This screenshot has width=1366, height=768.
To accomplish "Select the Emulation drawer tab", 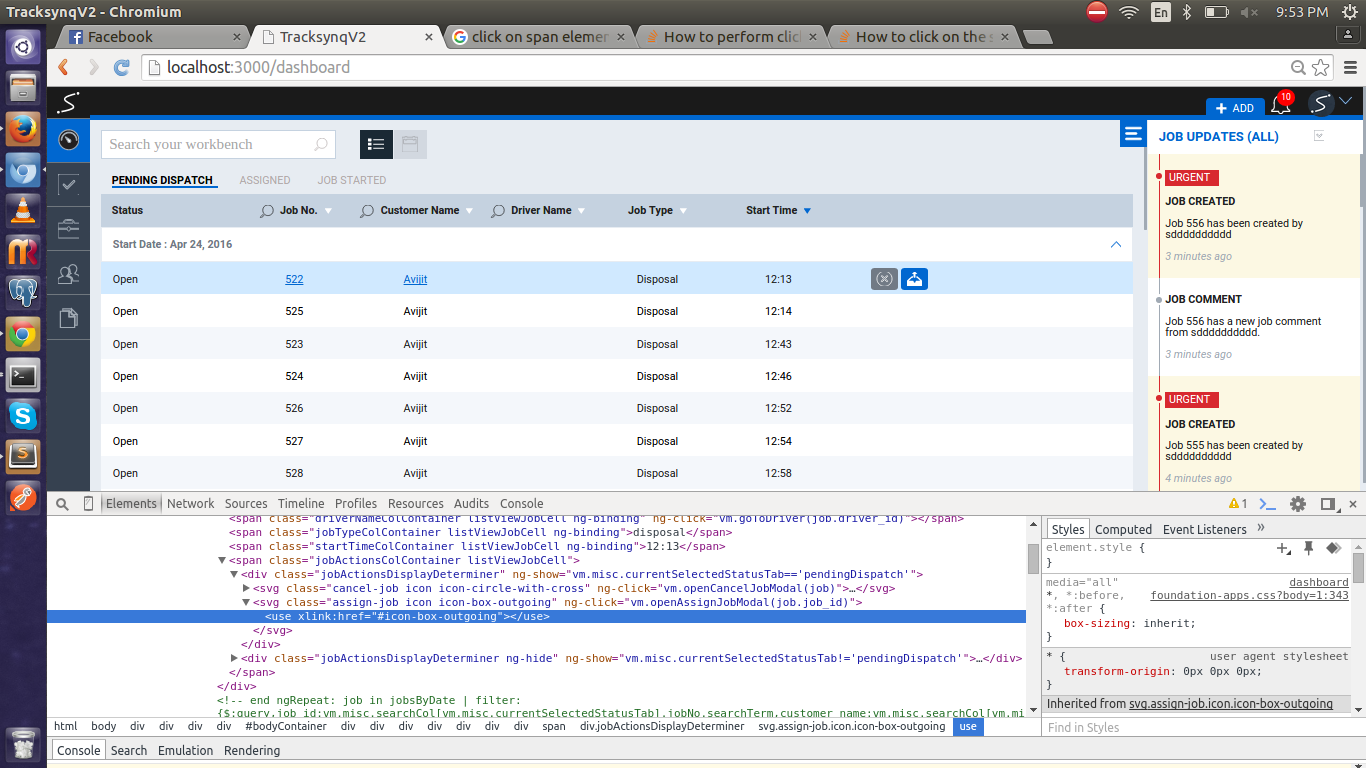I will (185, 750).
